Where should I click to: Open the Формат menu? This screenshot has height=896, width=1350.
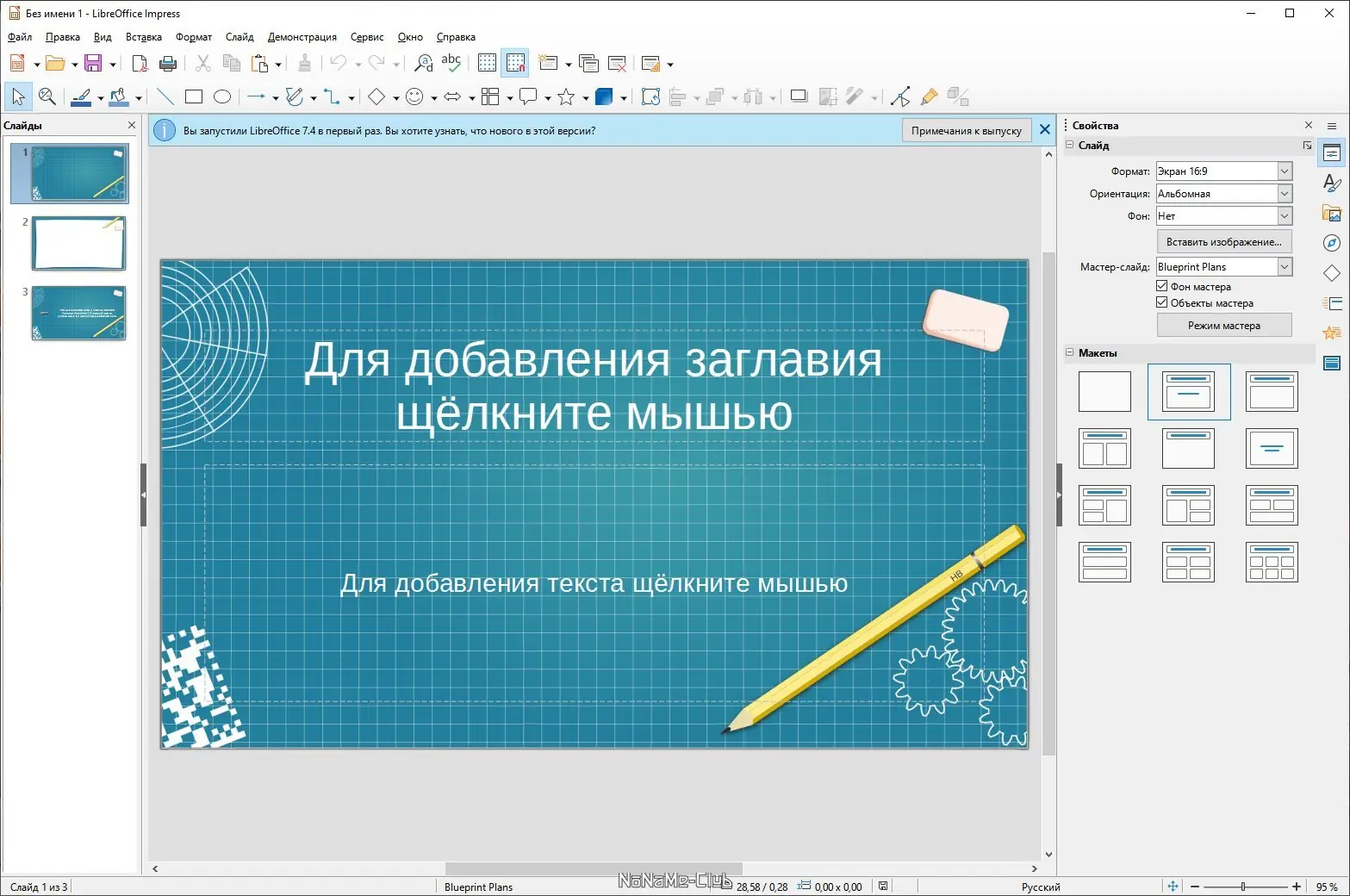pyautogui.click(x=194, y=37)
